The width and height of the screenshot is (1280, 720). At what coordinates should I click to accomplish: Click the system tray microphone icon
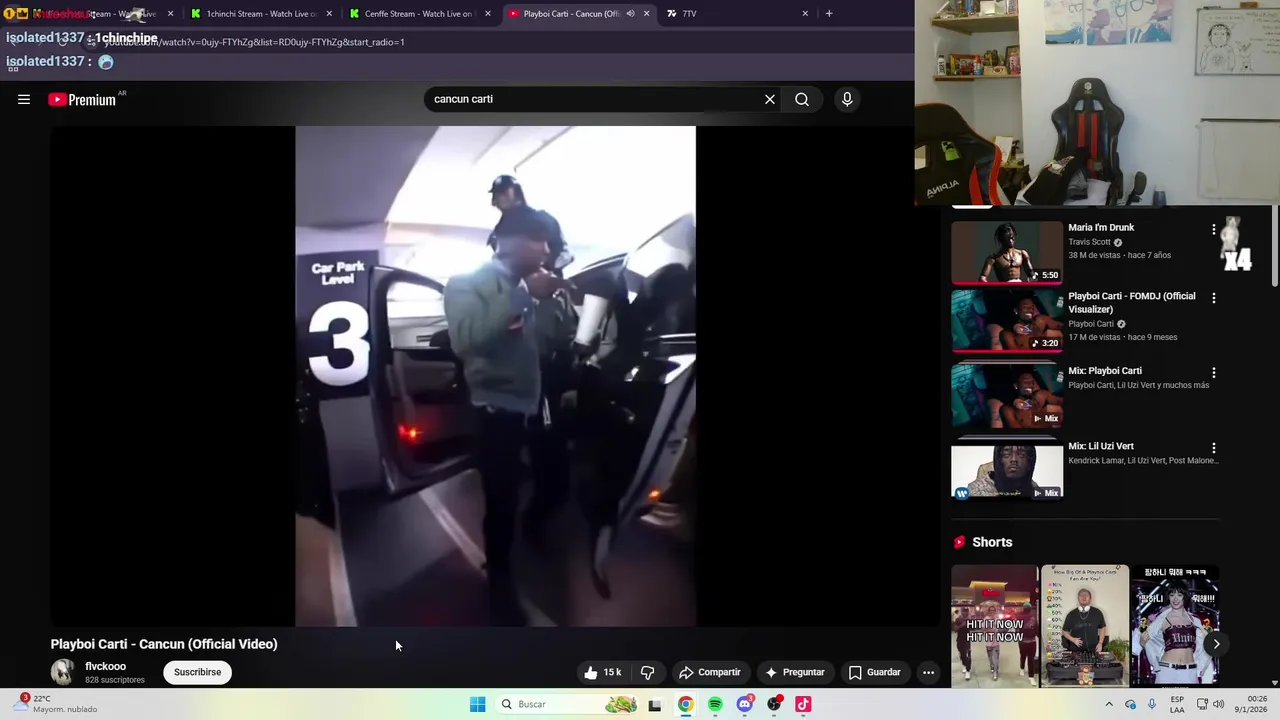[1152, 704]
